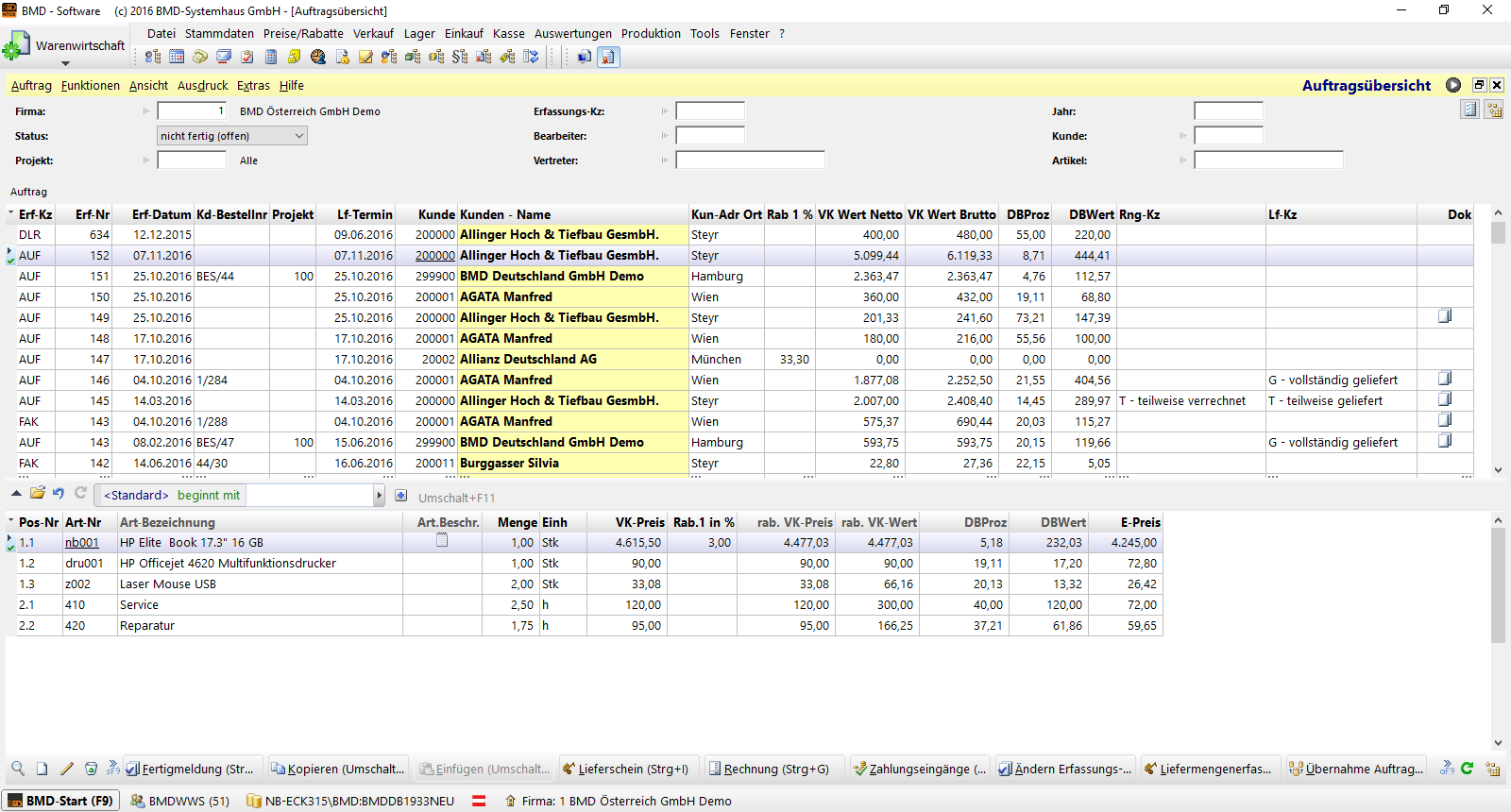Click the blue undo arrow in filter bar
The height and width of the screenshot is (812, 1511).
tap(59, 493)
